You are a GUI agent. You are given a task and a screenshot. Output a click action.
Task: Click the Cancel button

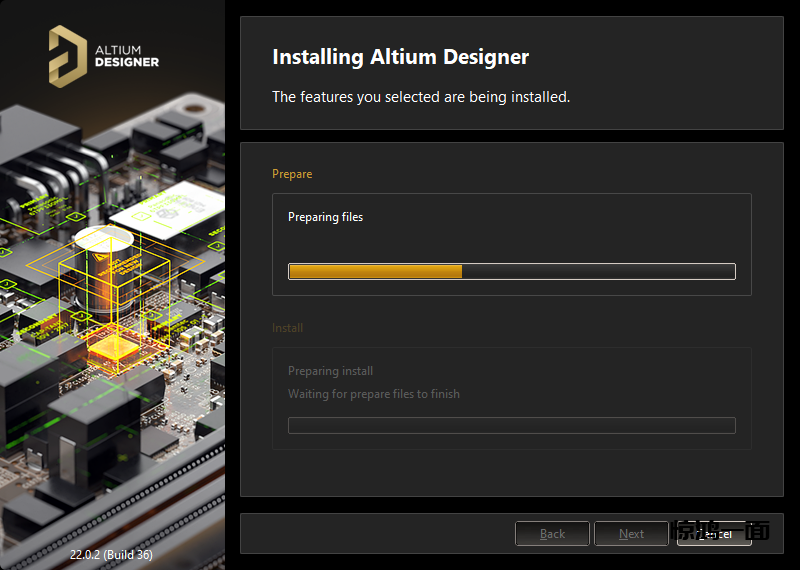pyautogui.click(x=713, y=534)
